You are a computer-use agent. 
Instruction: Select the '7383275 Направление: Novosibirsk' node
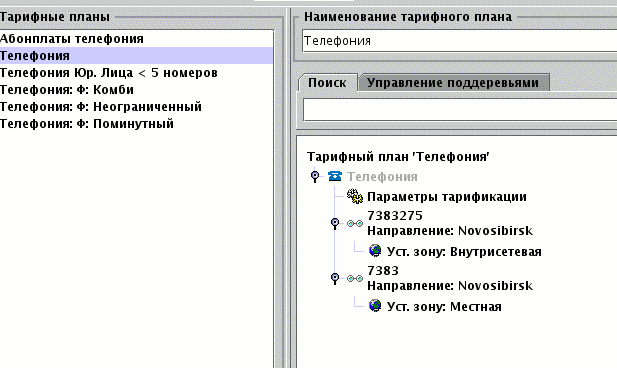coord(450,223)
